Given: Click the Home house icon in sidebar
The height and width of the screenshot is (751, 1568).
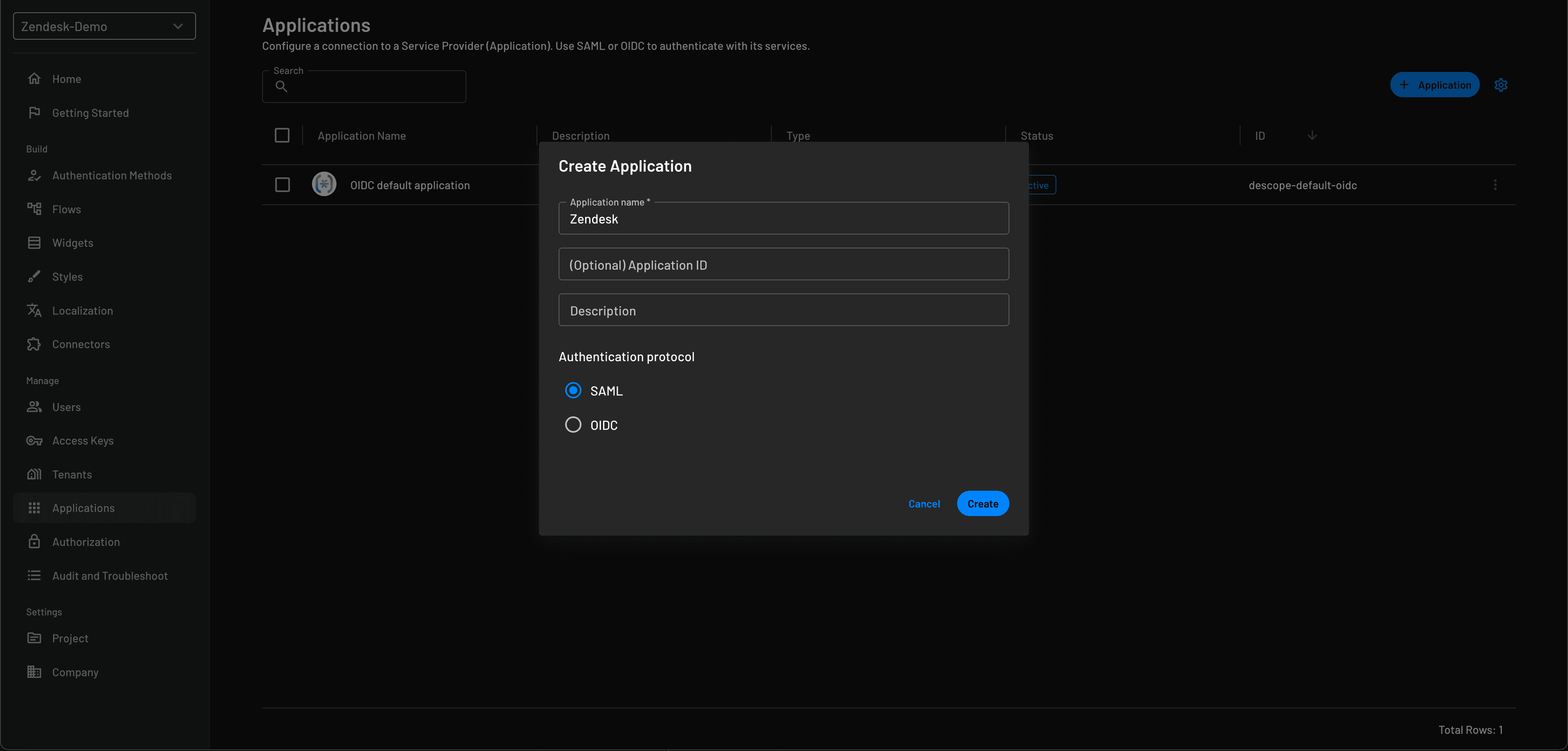Looking at the screenshot, I should tap(34, 78).
